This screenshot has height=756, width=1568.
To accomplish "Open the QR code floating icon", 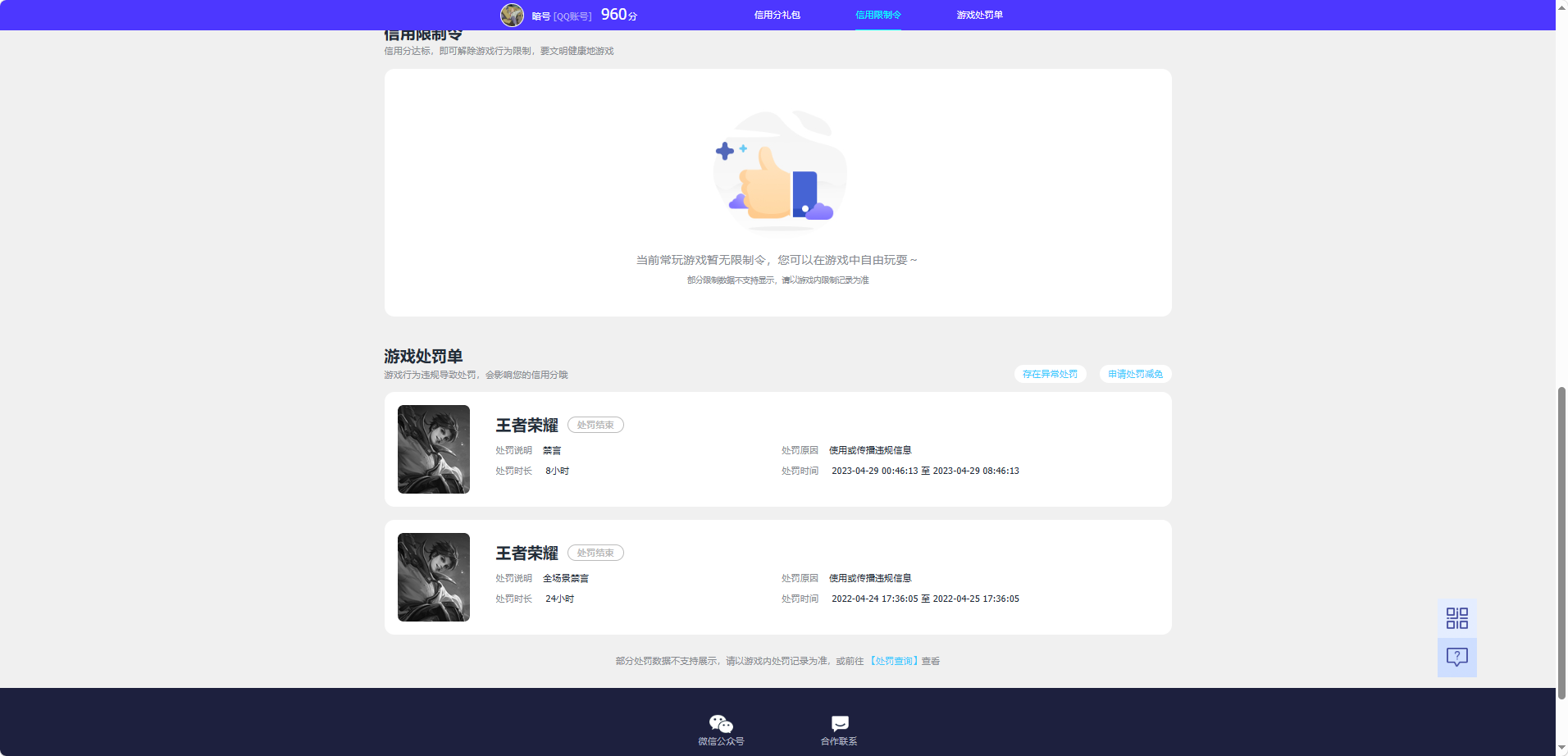I will (1456, 618).
